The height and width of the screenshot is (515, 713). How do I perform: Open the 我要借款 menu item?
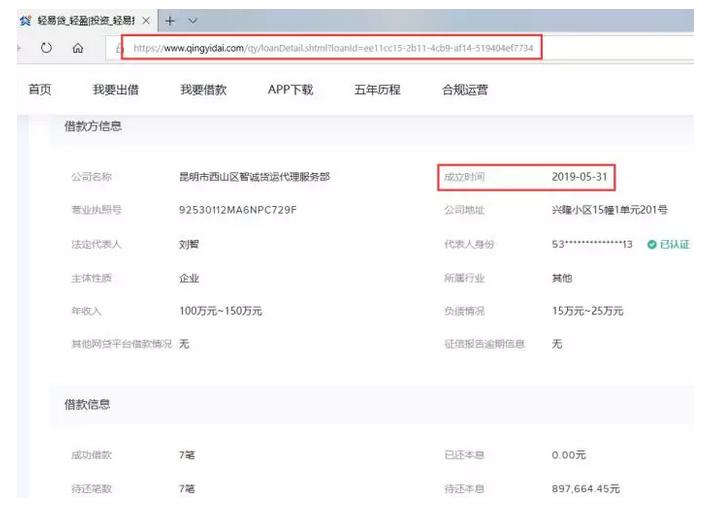click(203, 90)
